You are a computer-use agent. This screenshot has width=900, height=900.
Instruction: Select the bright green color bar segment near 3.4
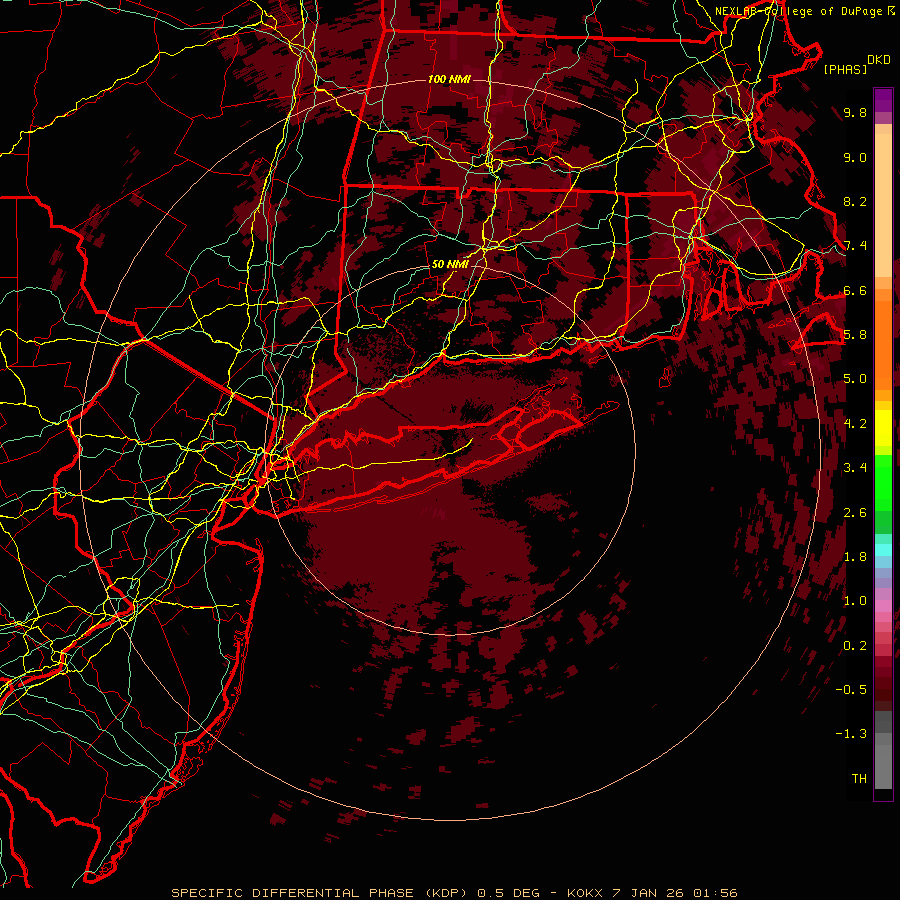click(x=883, y=482)
